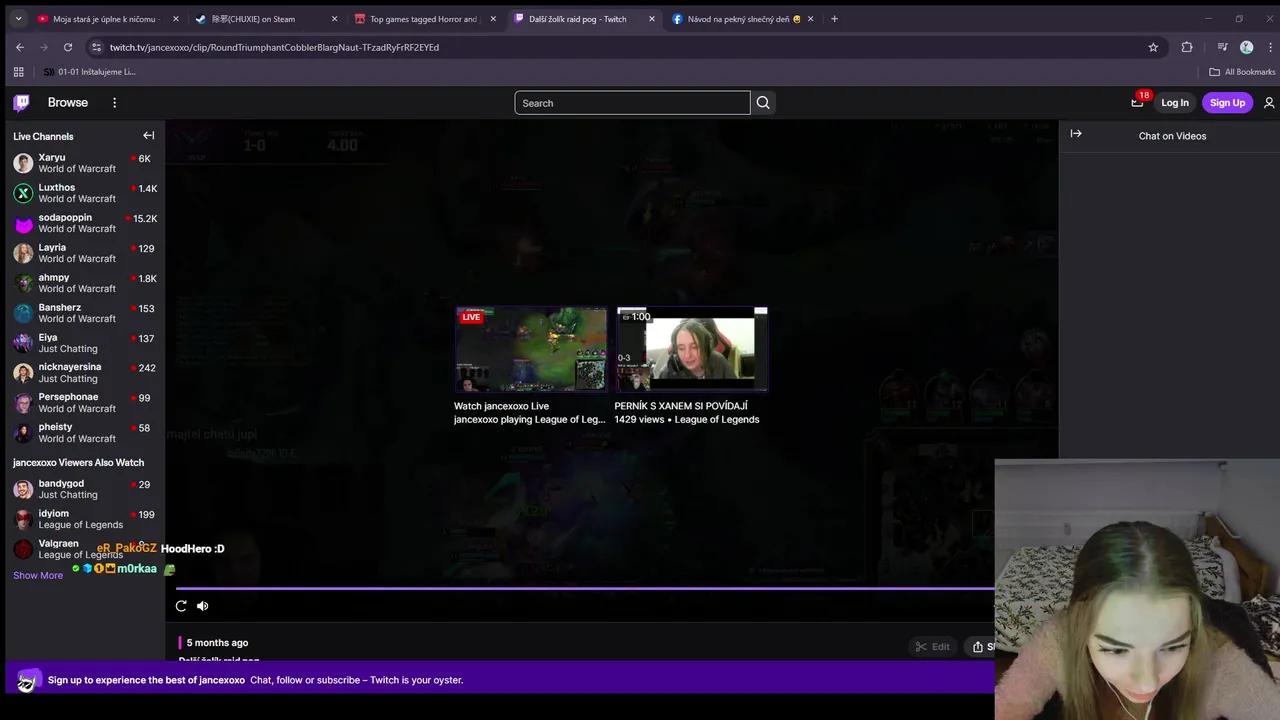The height and width of the screenshot is (720, 1280).
Task: Select sodapoppin channel name
Action: click(x=65, y=217)
